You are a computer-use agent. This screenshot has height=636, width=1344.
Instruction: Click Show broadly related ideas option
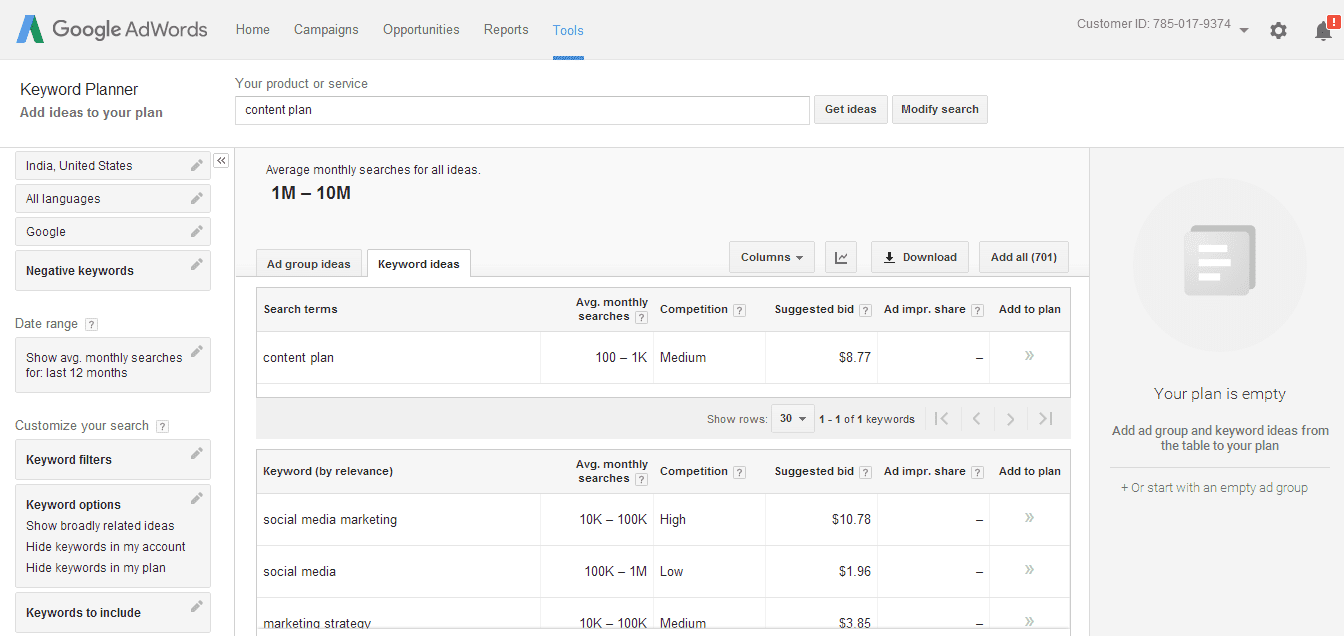pyautogui.click(x=100, y=526)
